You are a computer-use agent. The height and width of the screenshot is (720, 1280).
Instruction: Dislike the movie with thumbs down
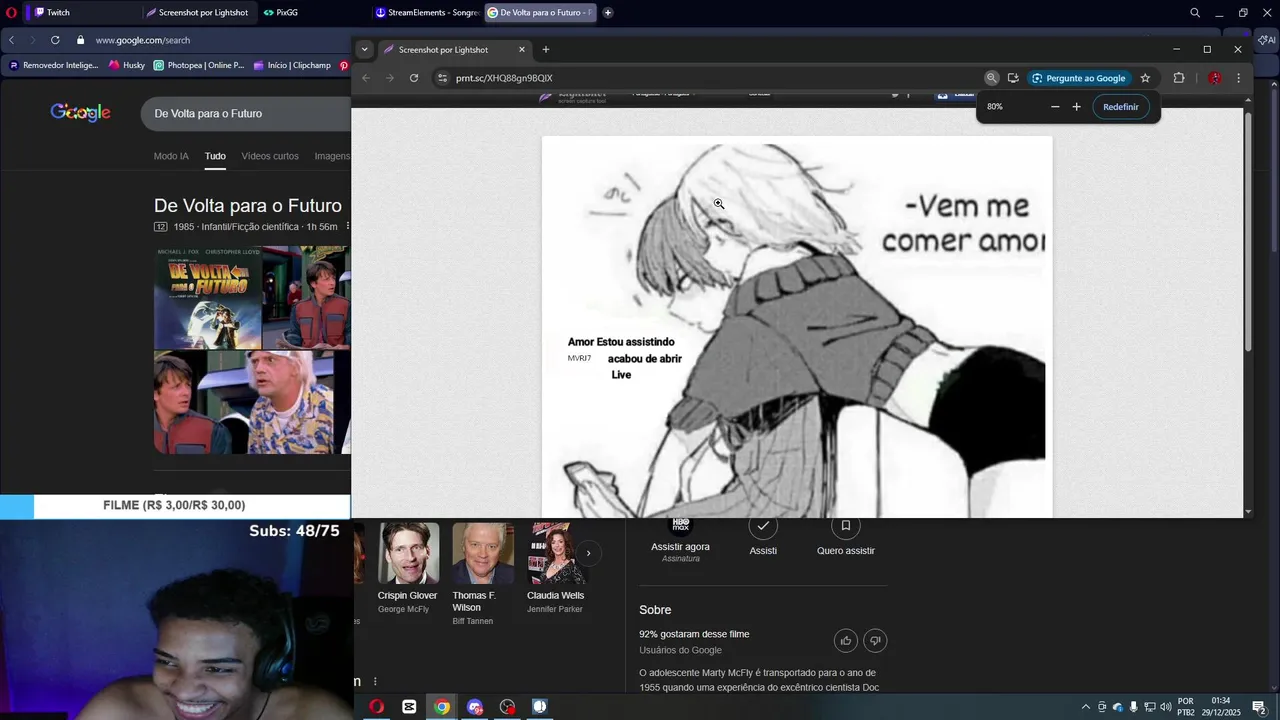[875, 641]
